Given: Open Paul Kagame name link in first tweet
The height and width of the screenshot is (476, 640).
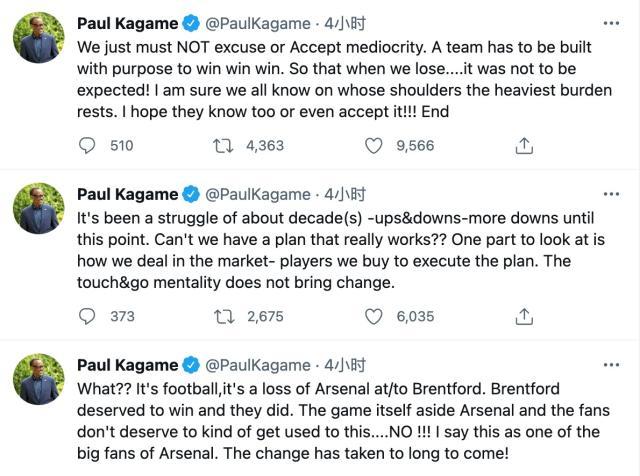Looking at the screenshot, I should click(127, 24).
